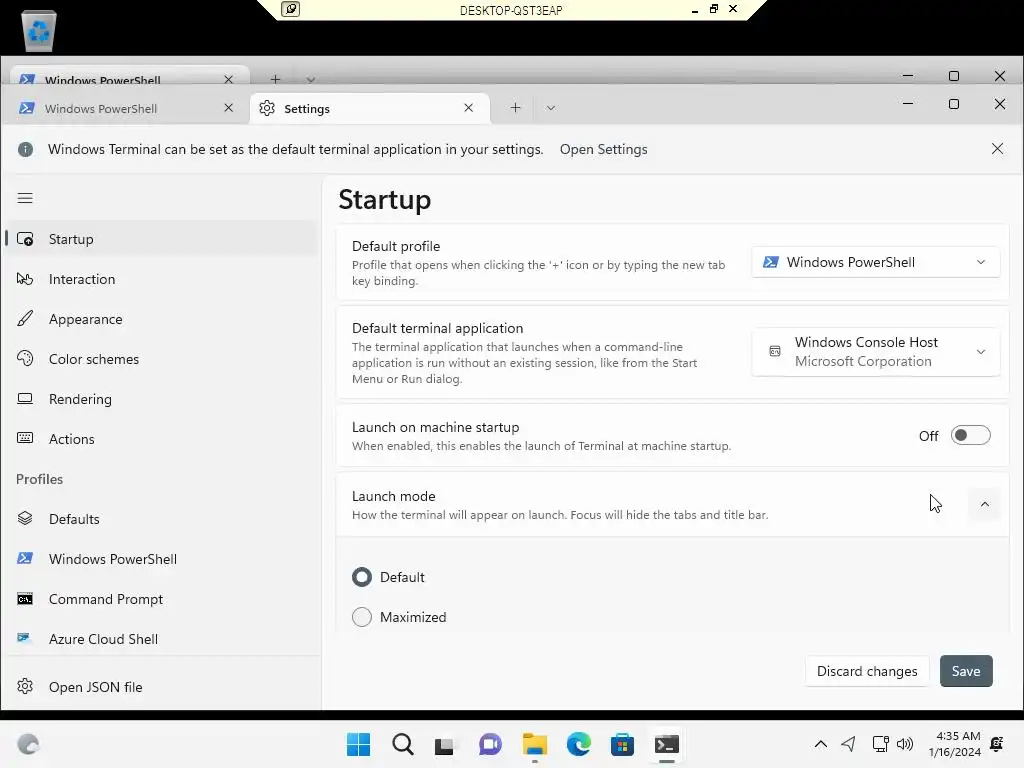Open the Actions settings page
1024x768 pixels.
tap(161, 439)
